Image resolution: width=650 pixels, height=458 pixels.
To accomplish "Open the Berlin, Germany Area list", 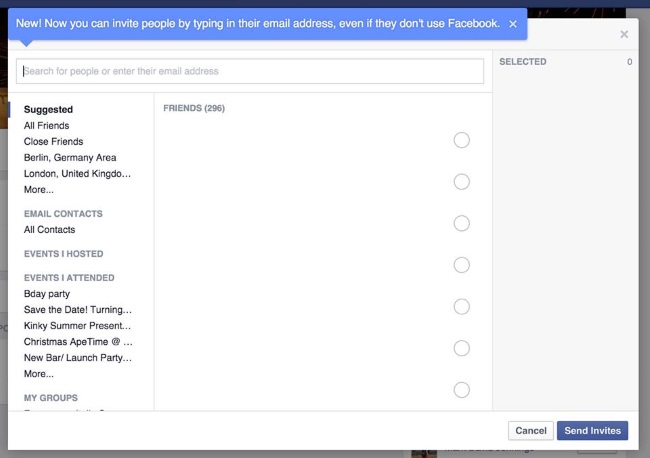I will click(70, 158).
